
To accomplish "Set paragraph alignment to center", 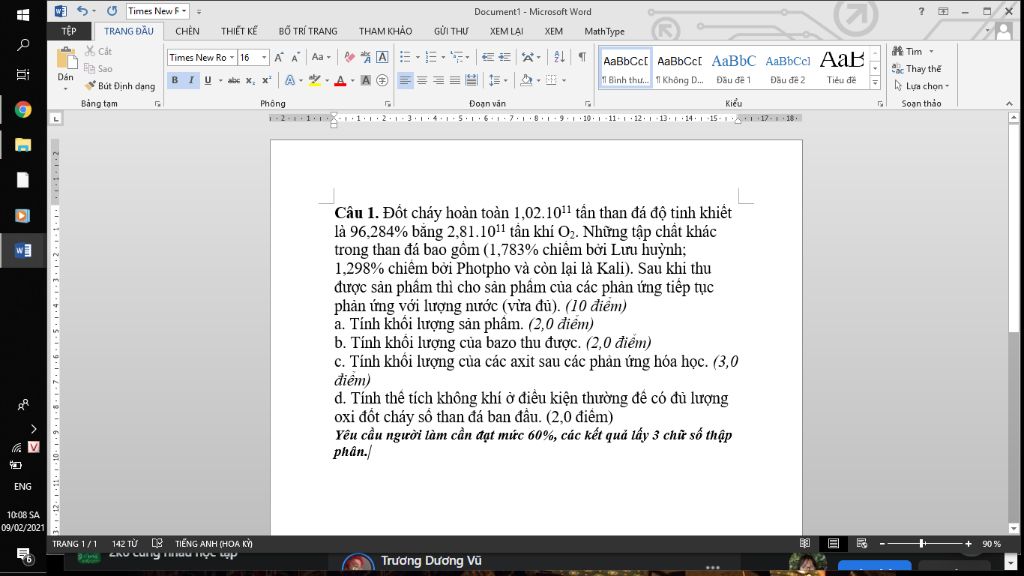I will (x=422, y=80).
